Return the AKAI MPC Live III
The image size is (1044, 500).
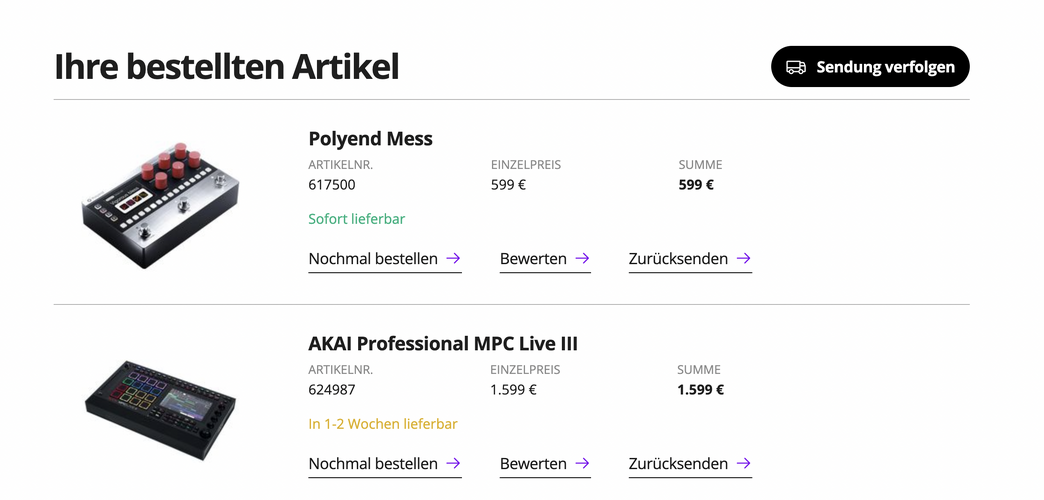pos(678,464)
